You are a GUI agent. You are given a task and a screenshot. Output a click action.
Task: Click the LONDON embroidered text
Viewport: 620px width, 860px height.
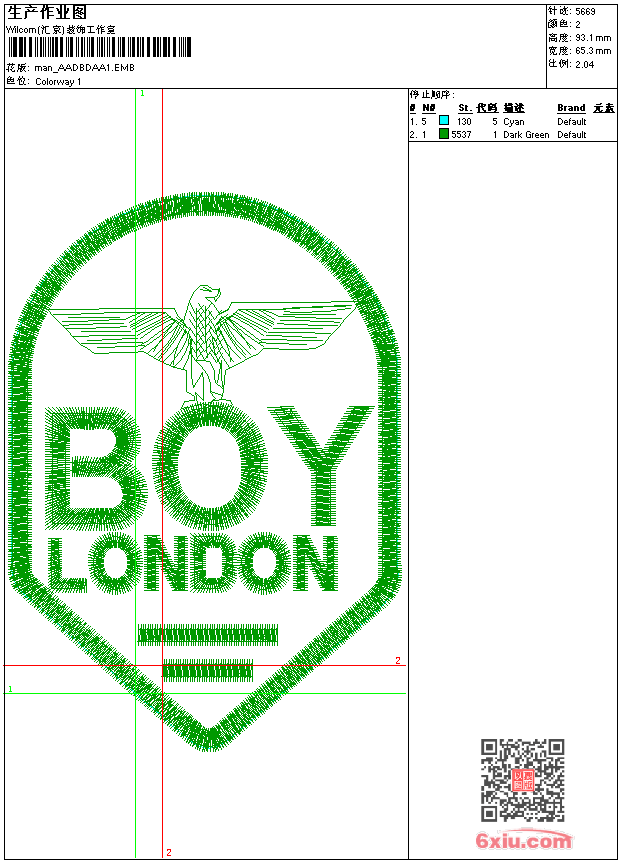pyautogui.click(x=193, y=564)
